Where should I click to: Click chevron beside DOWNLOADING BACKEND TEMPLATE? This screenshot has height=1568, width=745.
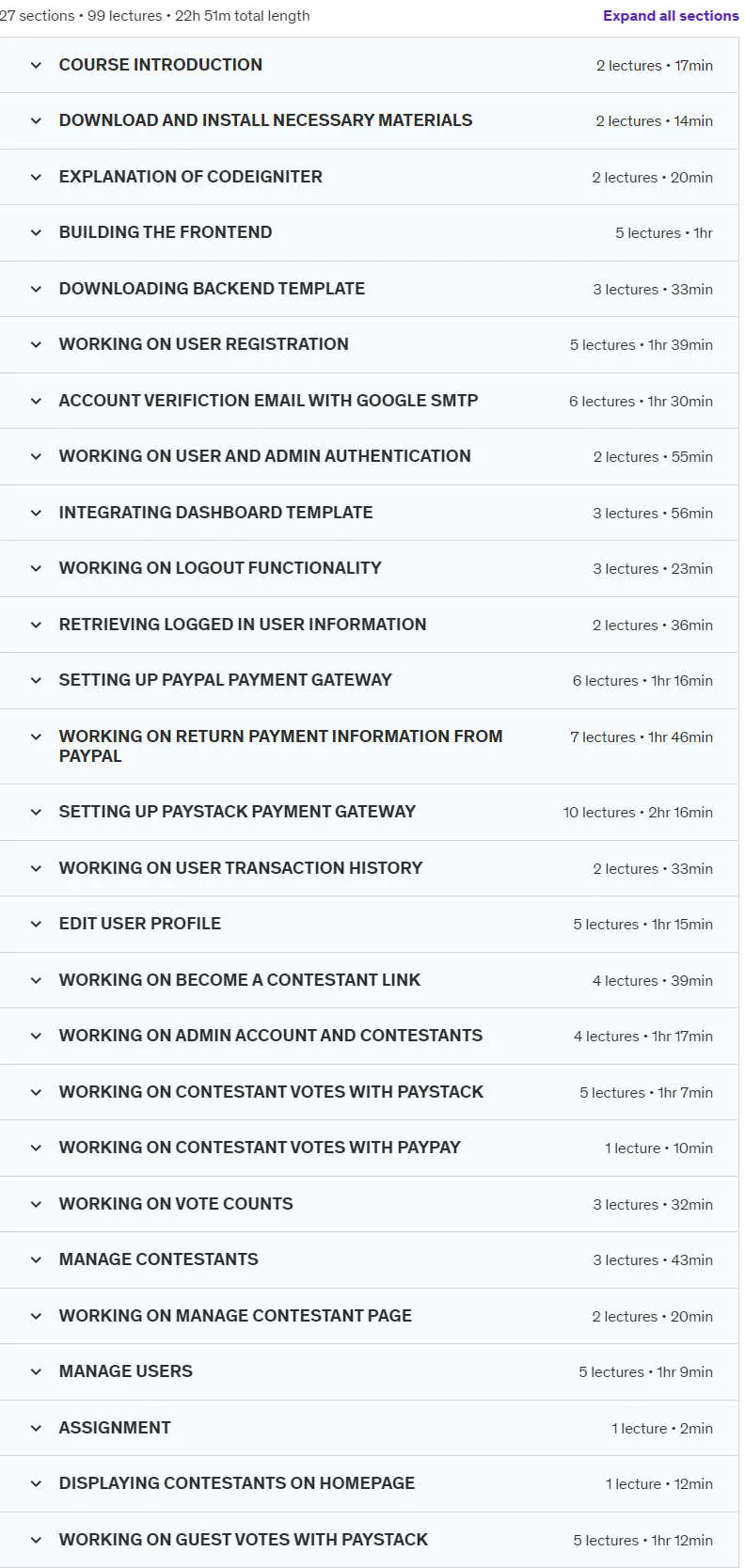pos(36,290)
